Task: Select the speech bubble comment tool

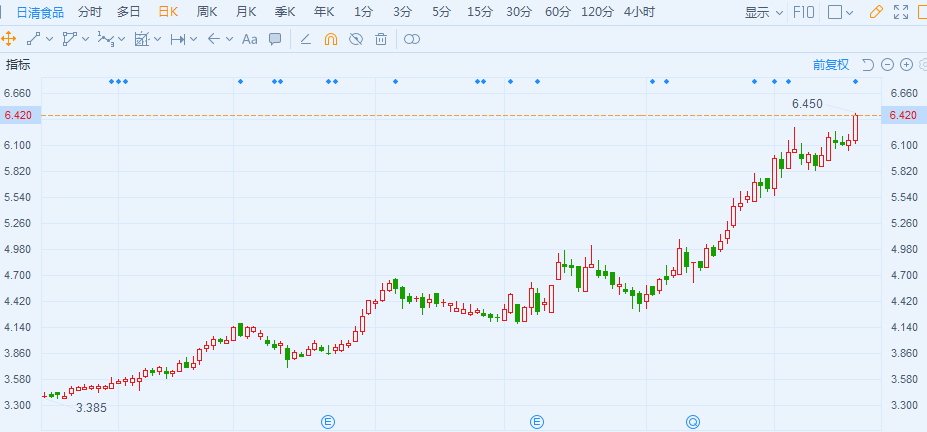Action: click(275, 39)
